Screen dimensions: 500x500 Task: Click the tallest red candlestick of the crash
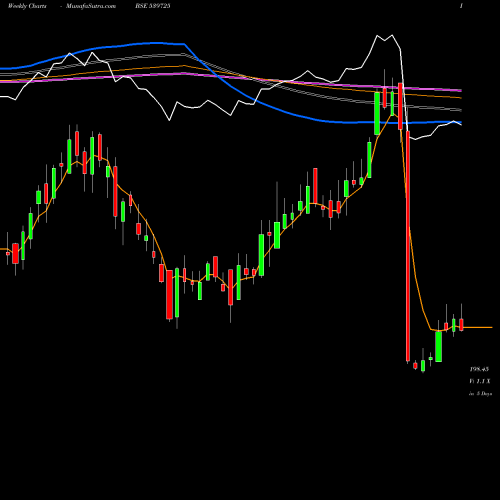(x=408, y=246)
